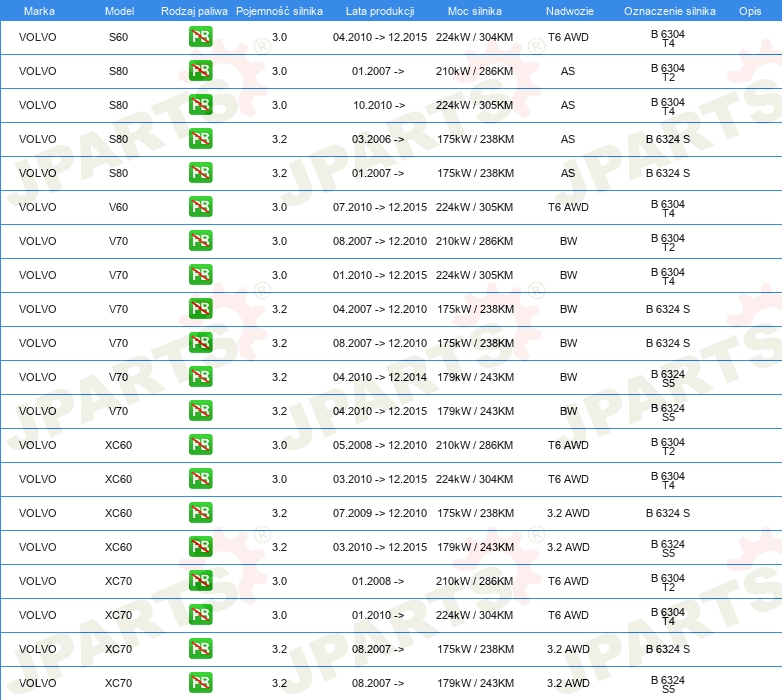Click fuel icon for V70 179kW 12.2014 row
The image size is (782, 700).
200,377
